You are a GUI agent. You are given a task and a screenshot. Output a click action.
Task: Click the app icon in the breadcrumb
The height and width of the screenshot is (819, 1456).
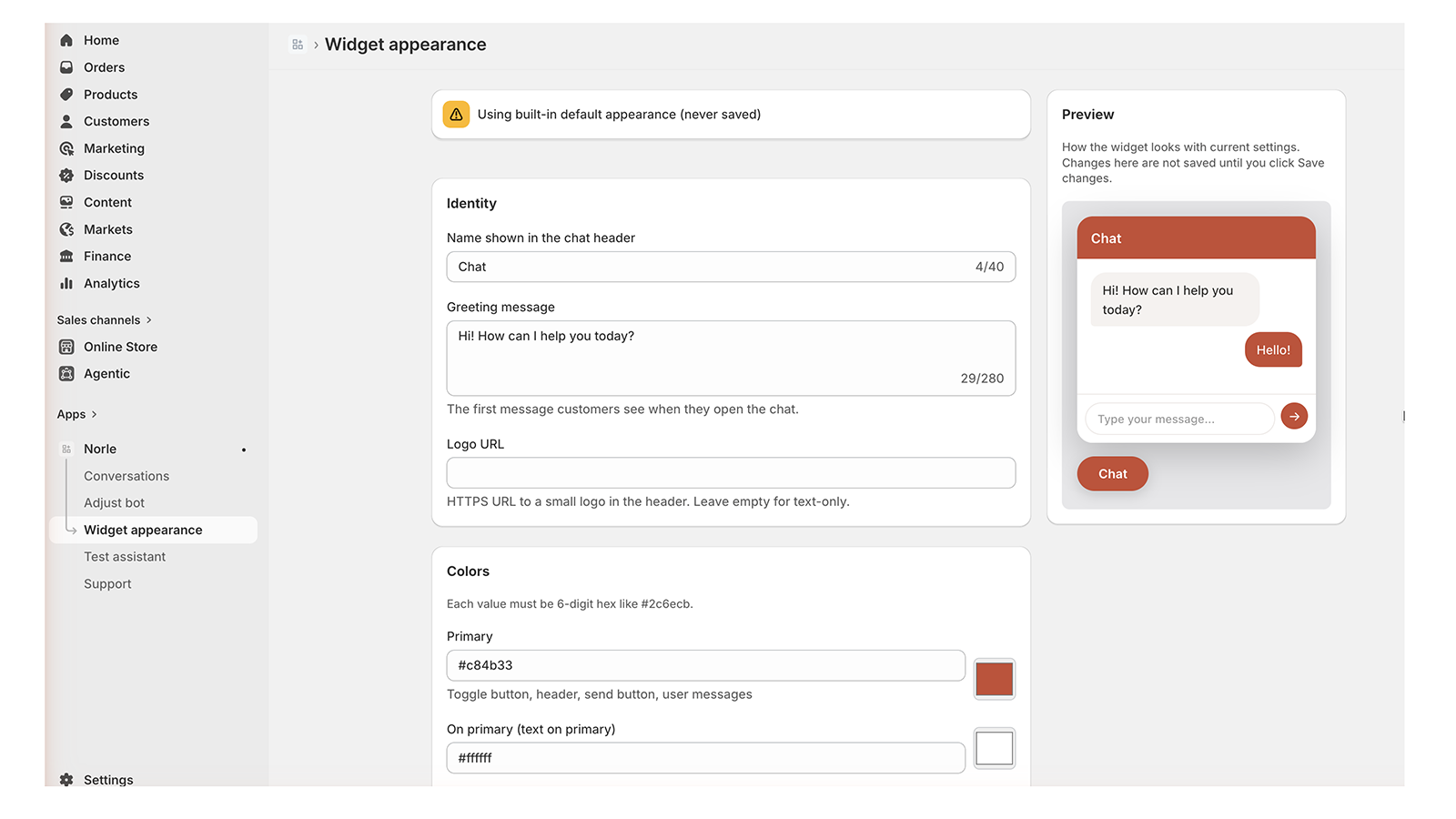coord(298,45)
